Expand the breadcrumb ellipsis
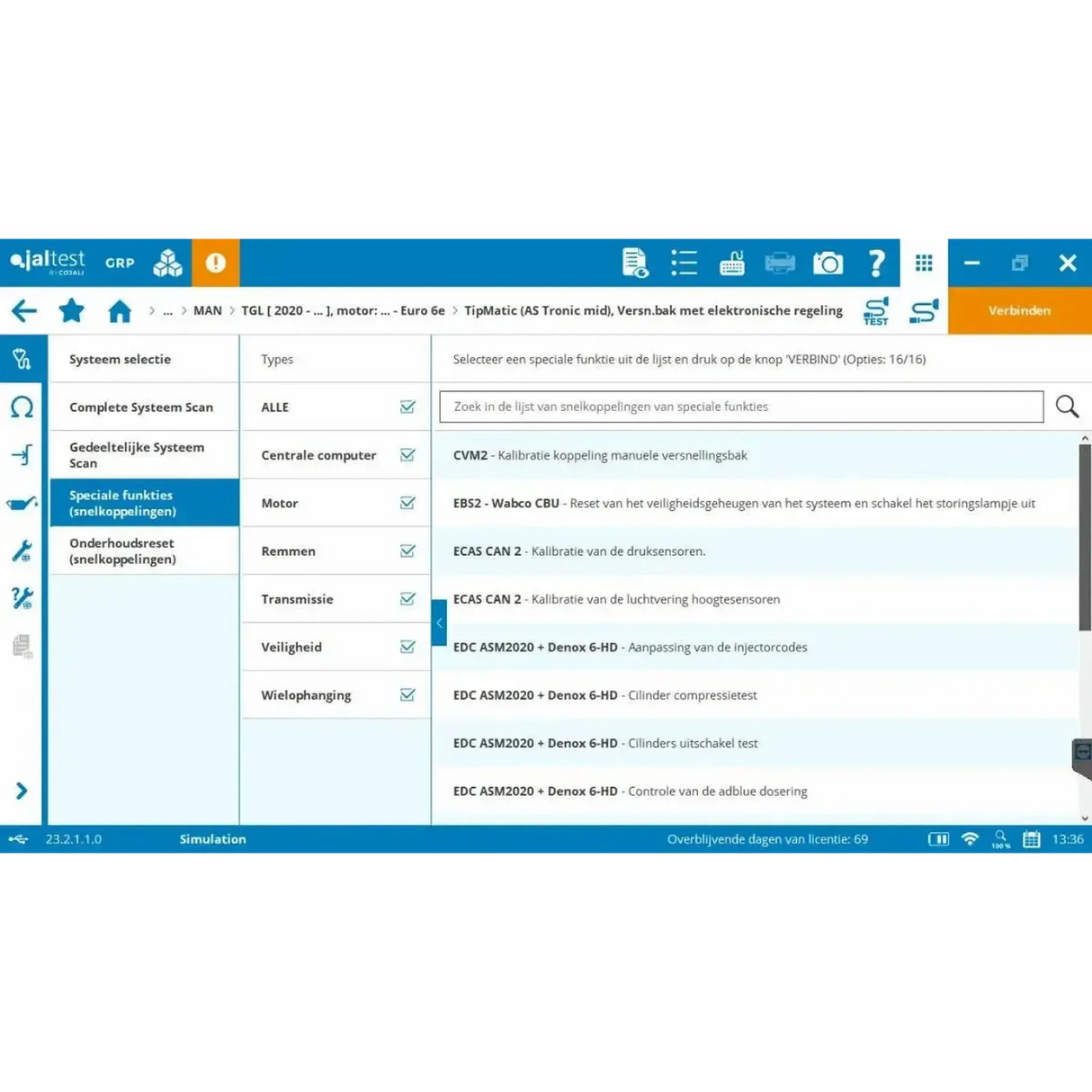The image size is (1092, 1092). tap(167, 311)
